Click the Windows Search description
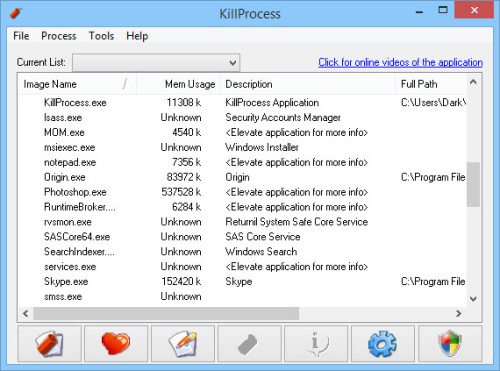This screenshot has height=371, width=500. pos(261,252)
